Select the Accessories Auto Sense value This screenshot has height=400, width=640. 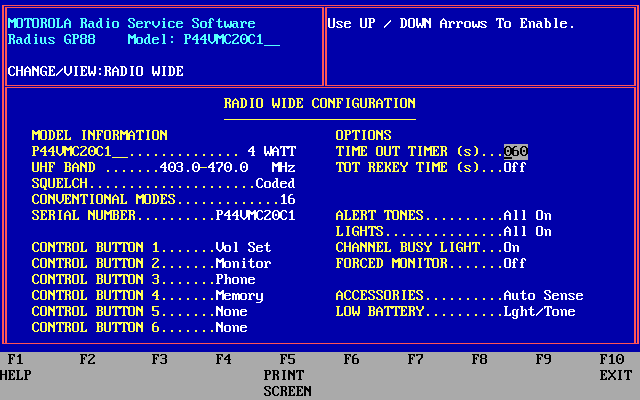[x=543, y=296]
